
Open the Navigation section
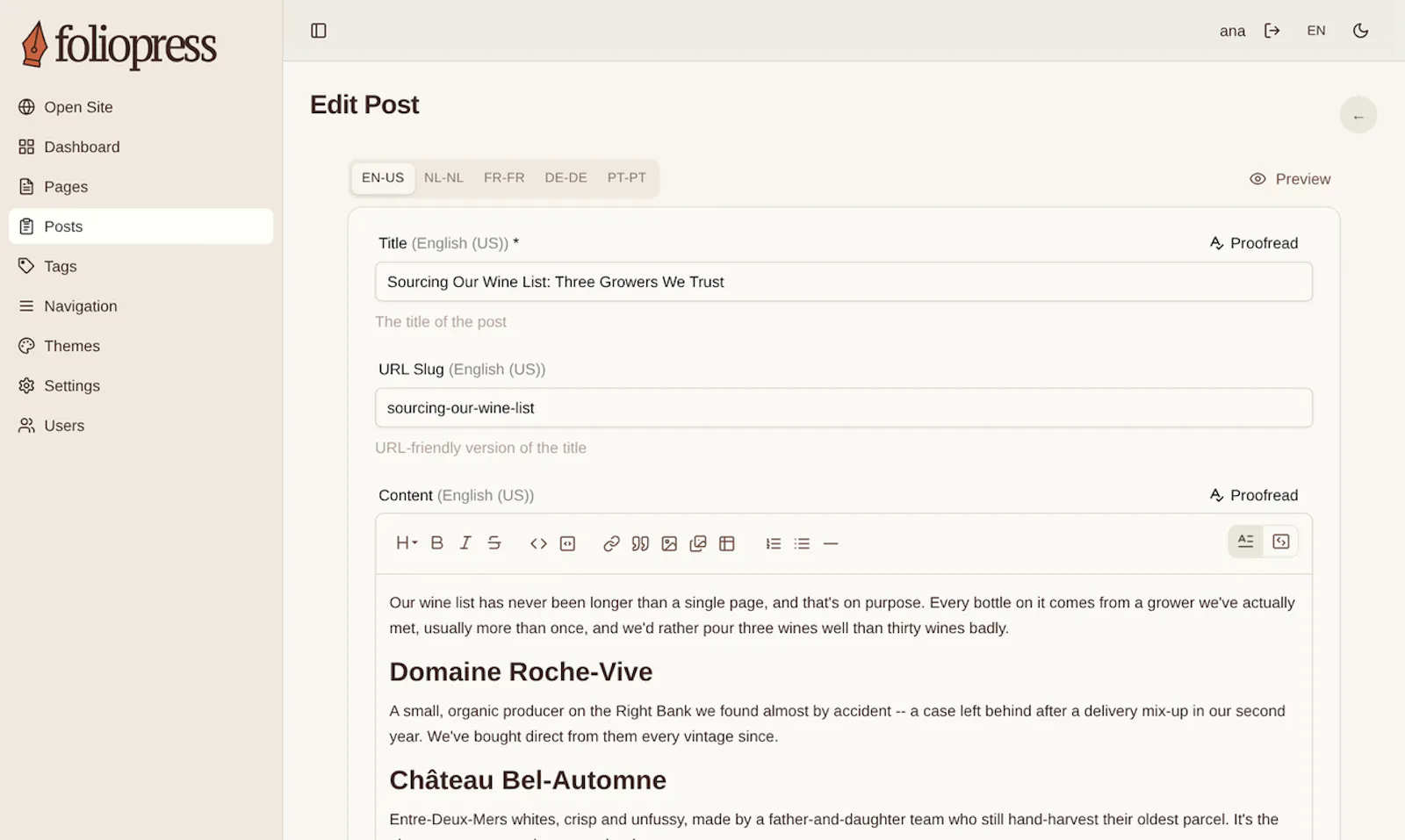click(141, 306)
